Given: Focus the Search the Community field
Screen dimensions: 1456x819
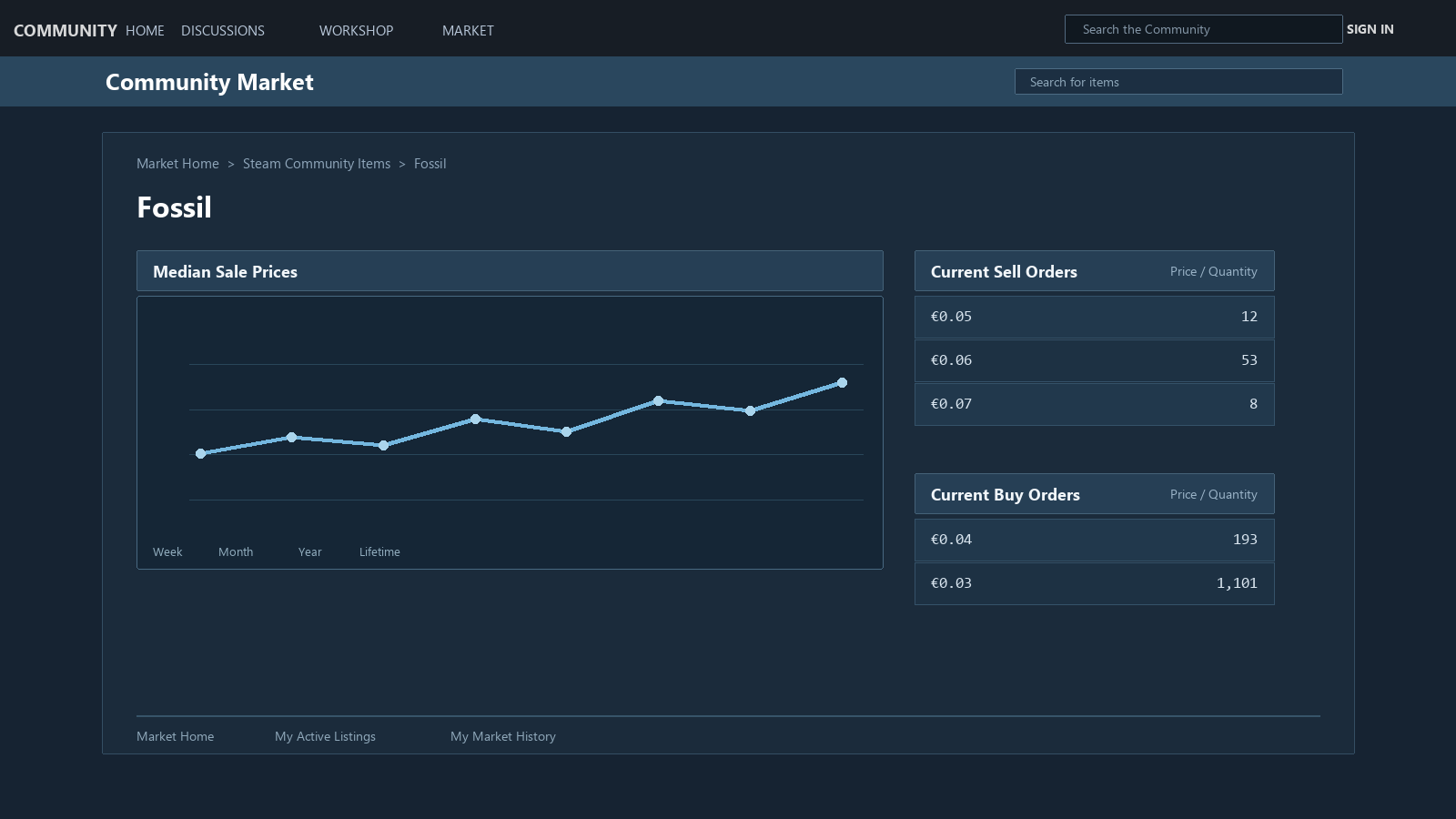Looking at the screenshot, I should pyautogui.click(x=1203, y=29).
